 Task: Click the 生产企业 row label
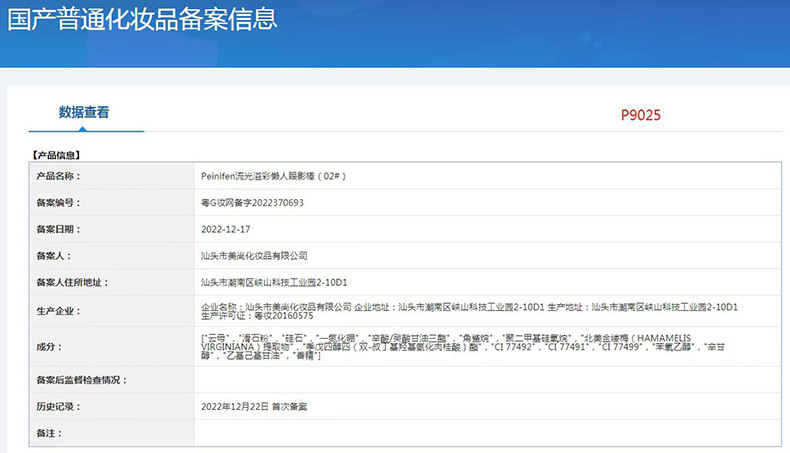pyautogui.click(x=58, y=311)
